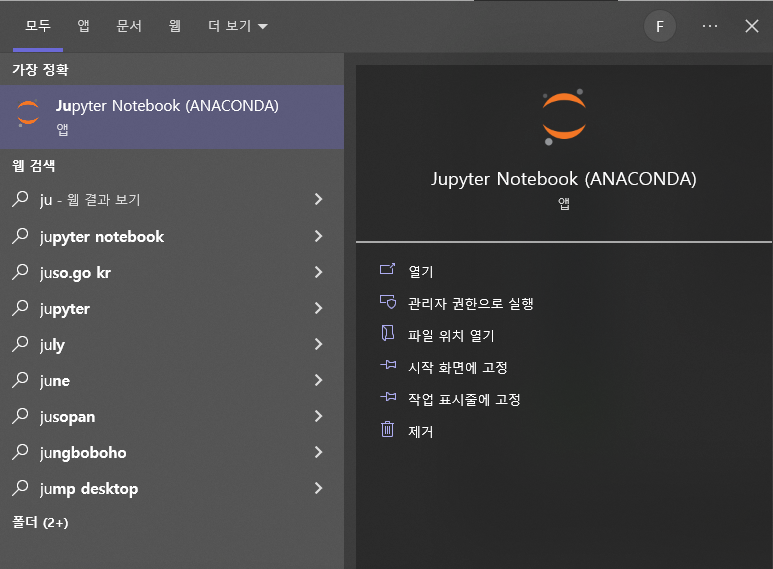Select 'jupyter notebook' web suggestion

point(102,237)
